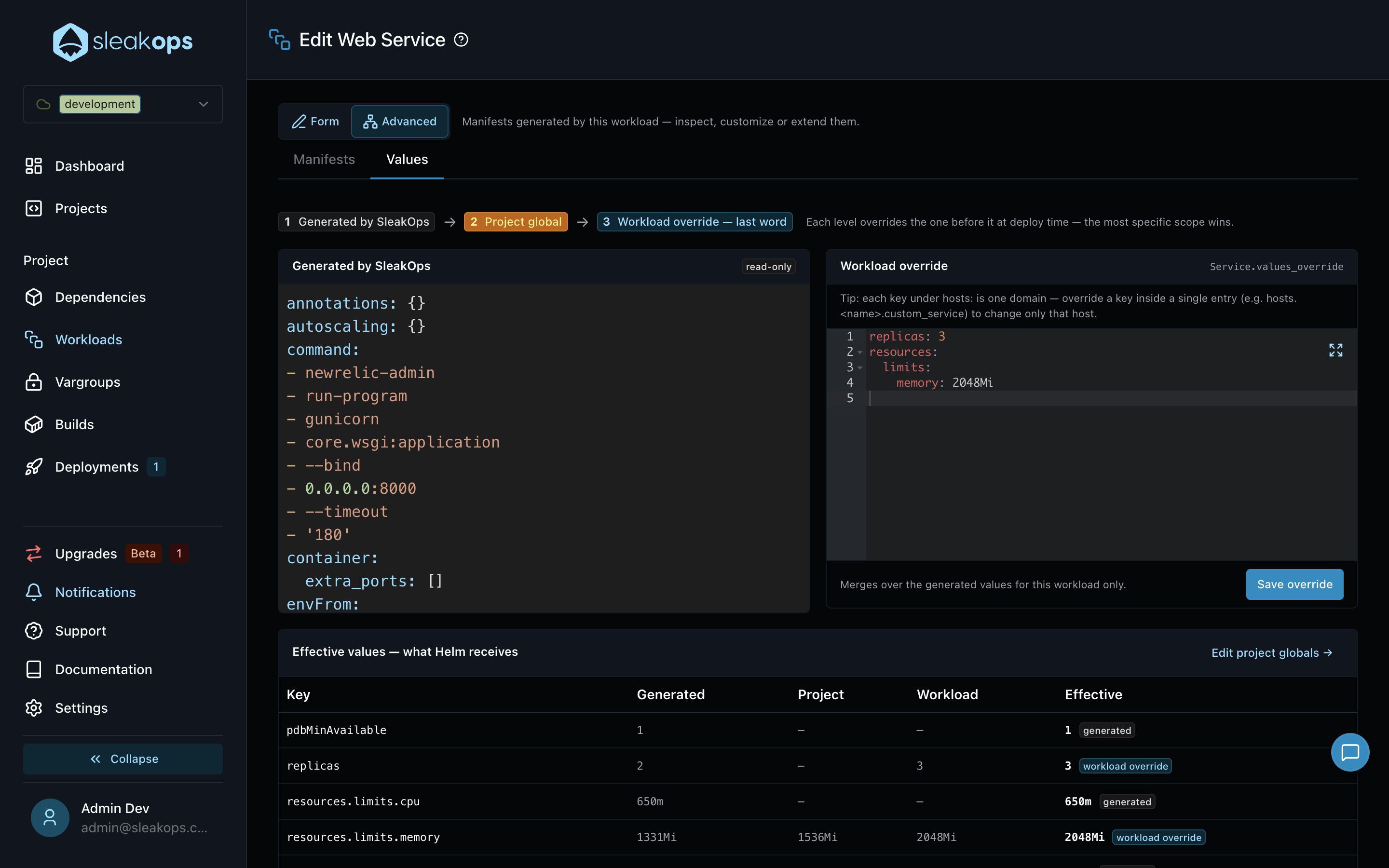The height and width of the screenshot is (868, 1389).
Task: Click the admin@sleakops email text
Action: pyautogui.click(x=144, y=827)
